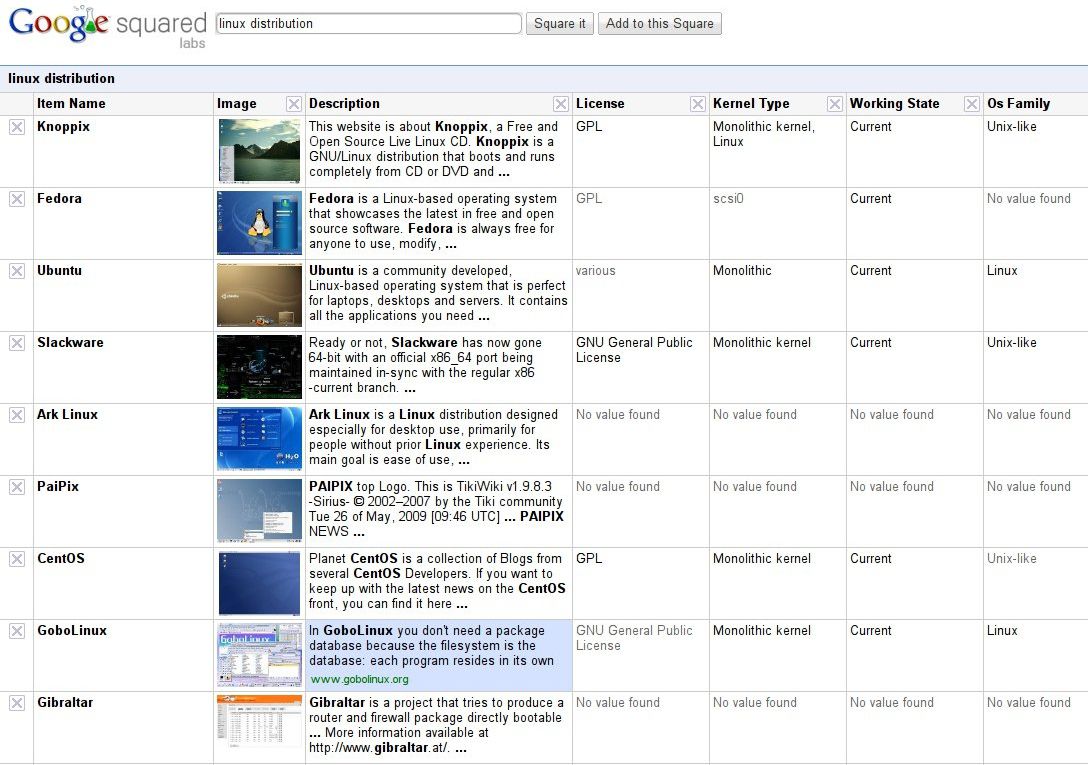The height and width of the screenshot is (765, 1088).
Task: Remove the Ark Linux row with its X icon
Action: click(17, 415)
